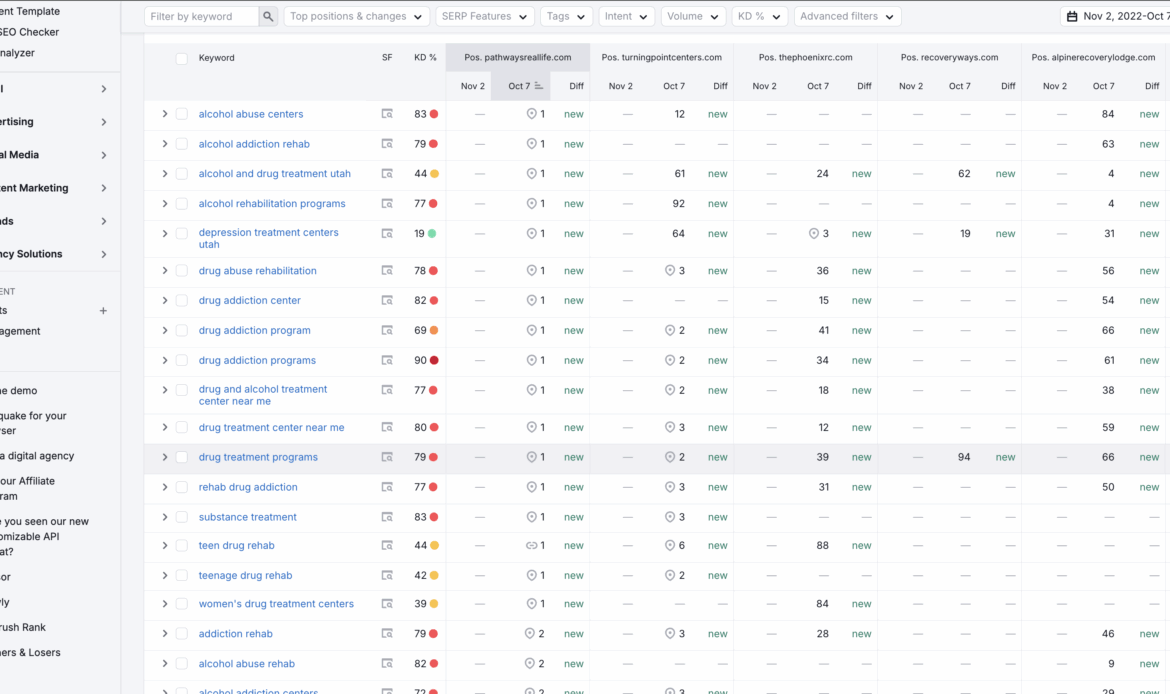Click calendar icon in the date range picker
This screenshot has width=1170, height=694.
[1072, 17]
